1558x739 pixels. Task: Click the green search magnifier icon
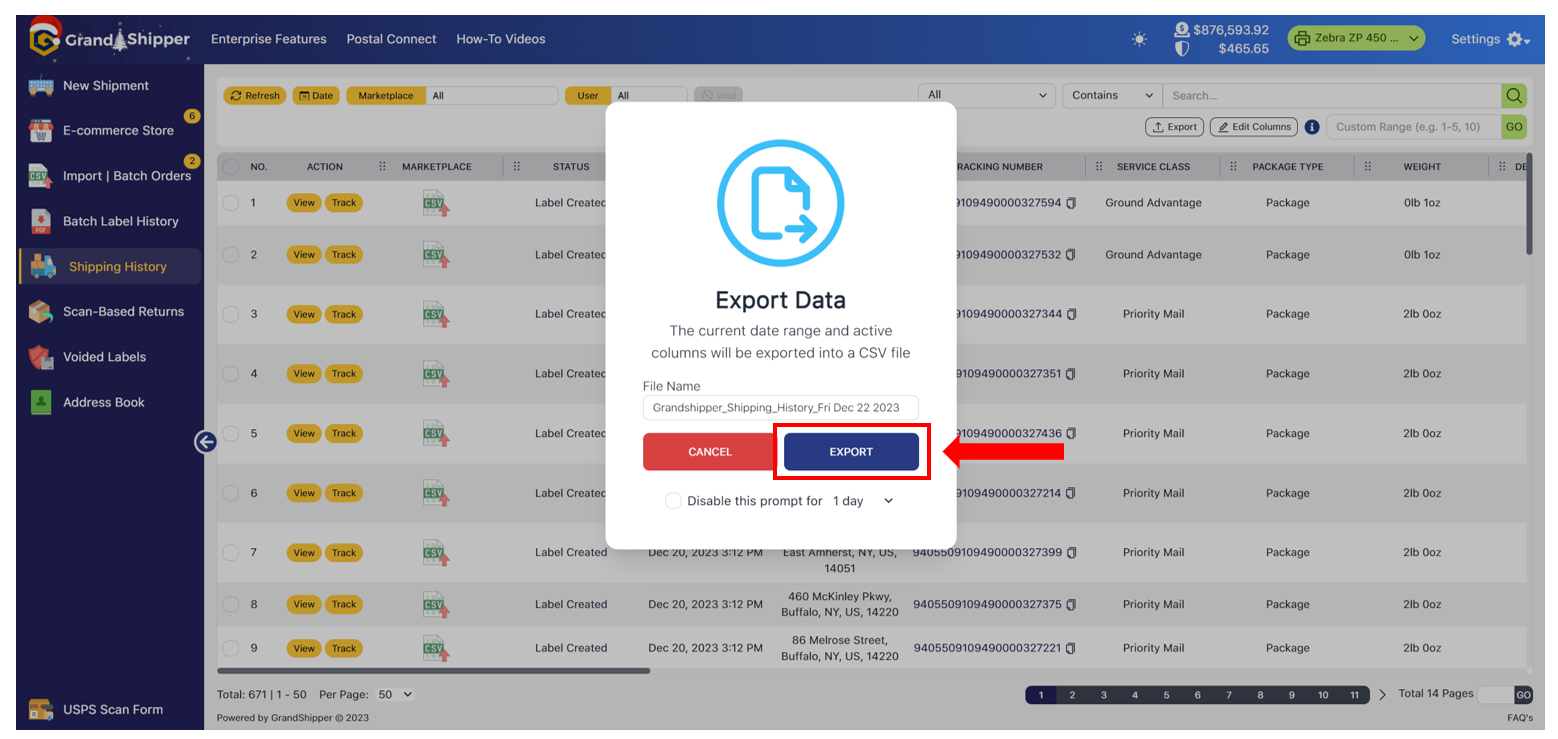tap(1515, 96)
